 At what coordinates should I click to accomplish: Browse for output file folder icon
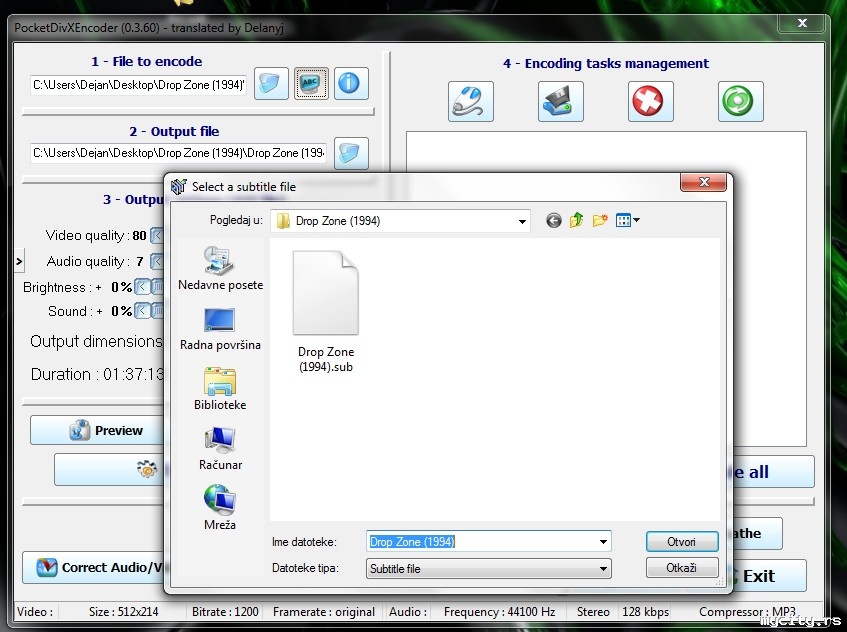tap(351, 153)
